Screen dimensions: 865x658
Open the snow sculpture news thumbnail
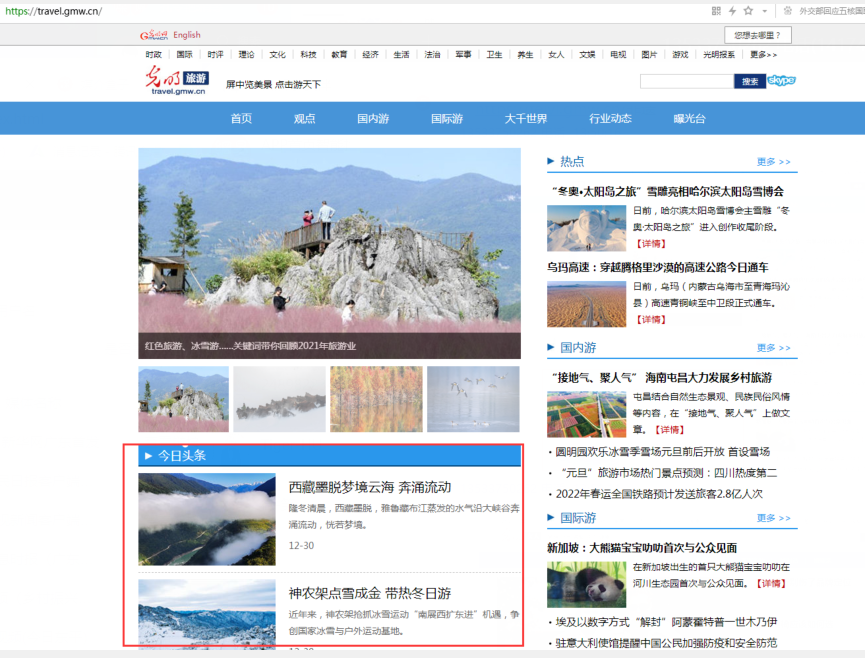pyautogui.click(x=586, y=228)
